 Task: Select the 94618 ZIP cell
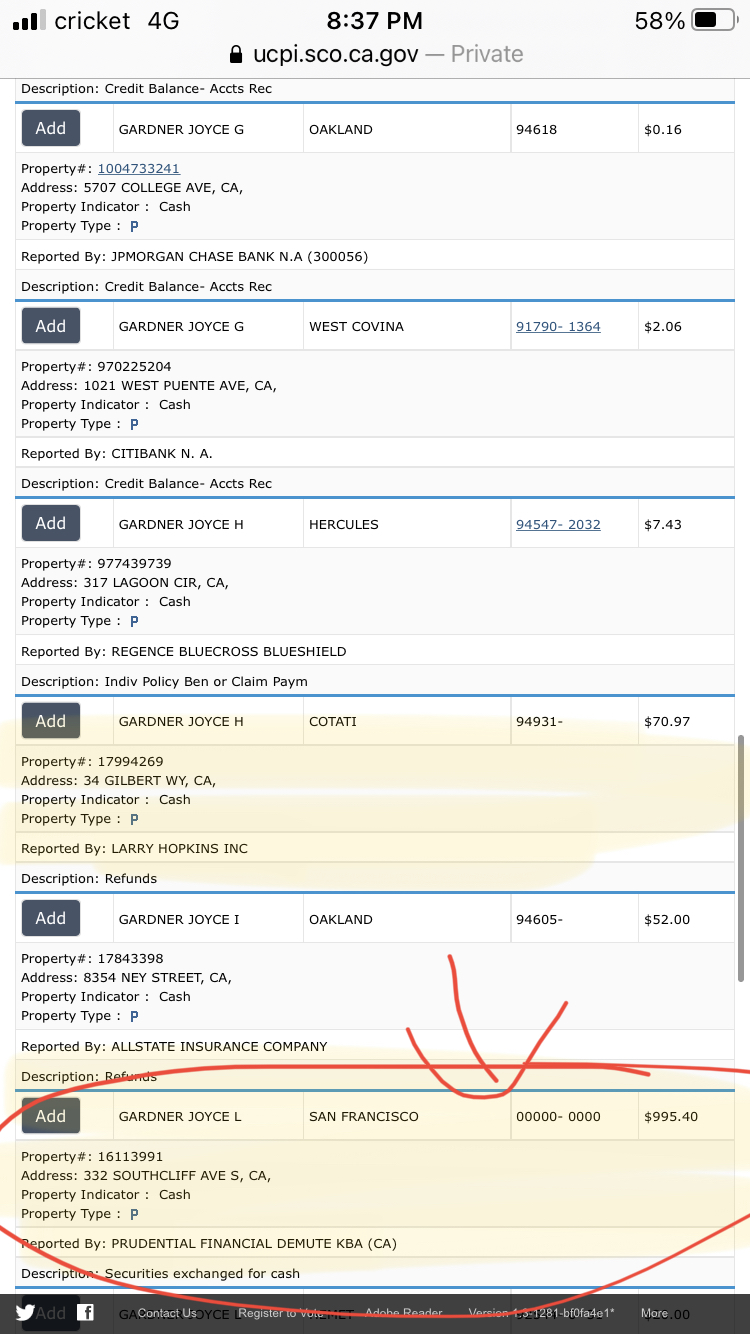[574, 129]
